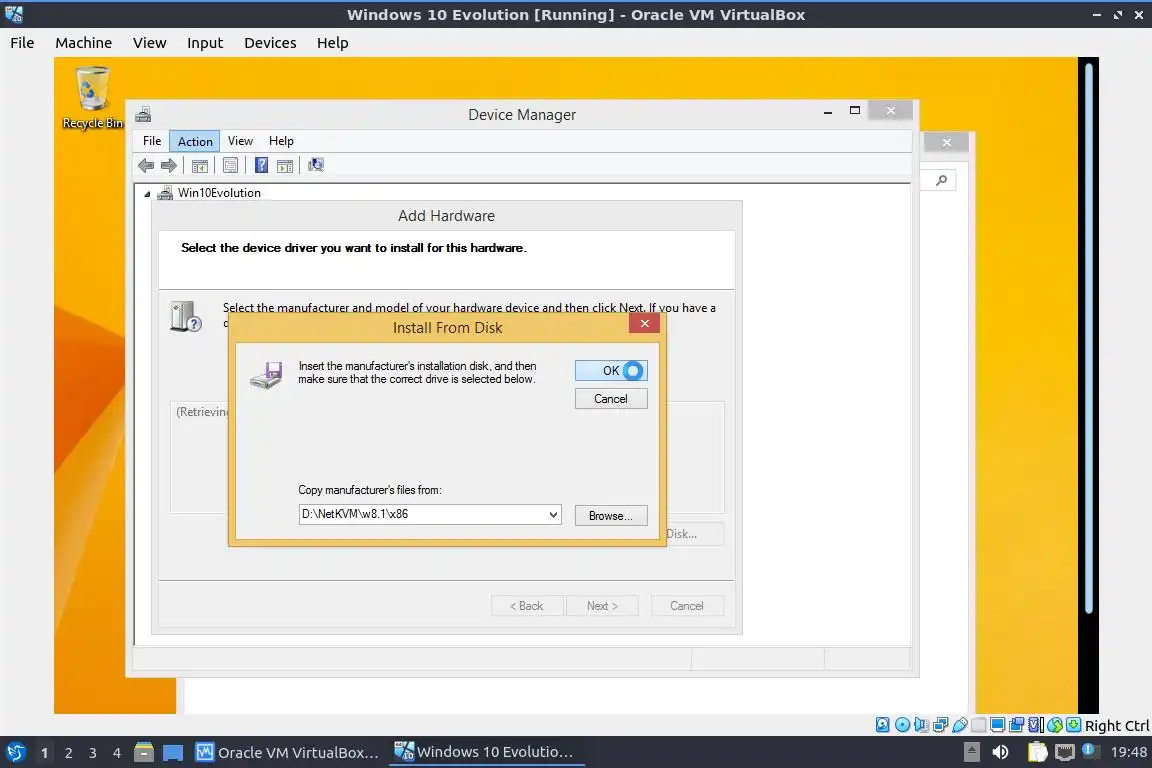Click Cancel in Install From Disk dialog
The height and width of the screenshot is (768, 1152).
pos(611,398)
